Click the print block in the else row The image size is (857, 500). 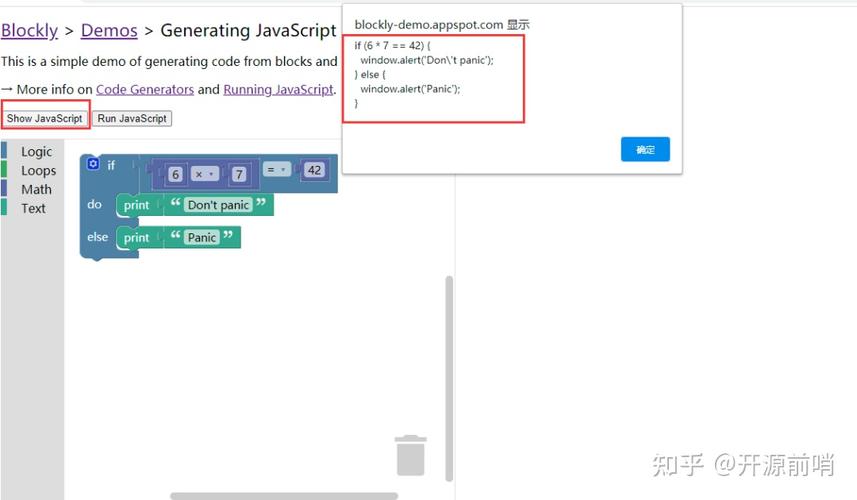tap(136, 238)
